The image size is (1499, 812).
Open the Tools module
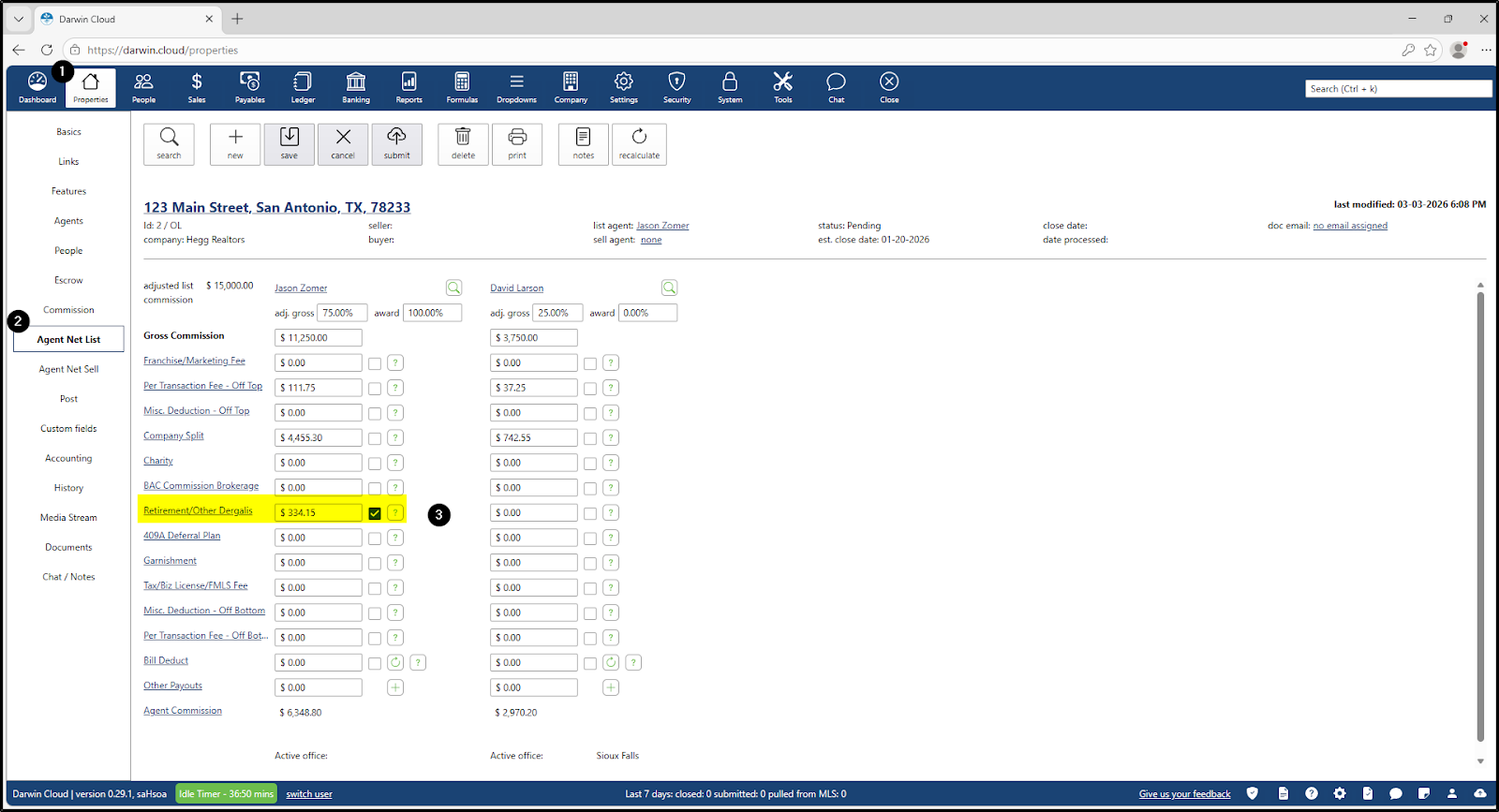pyautogui.click(x=783, y=87)
